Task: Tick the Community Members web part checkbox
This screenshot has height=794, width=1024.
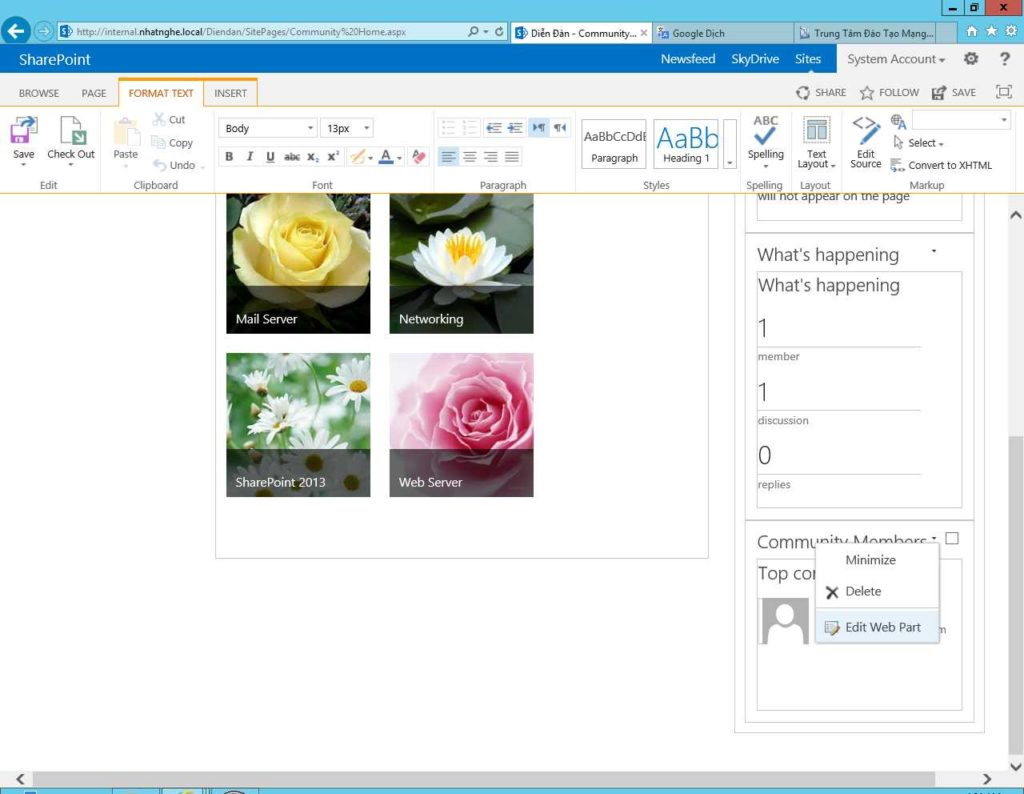Action: 952,538
